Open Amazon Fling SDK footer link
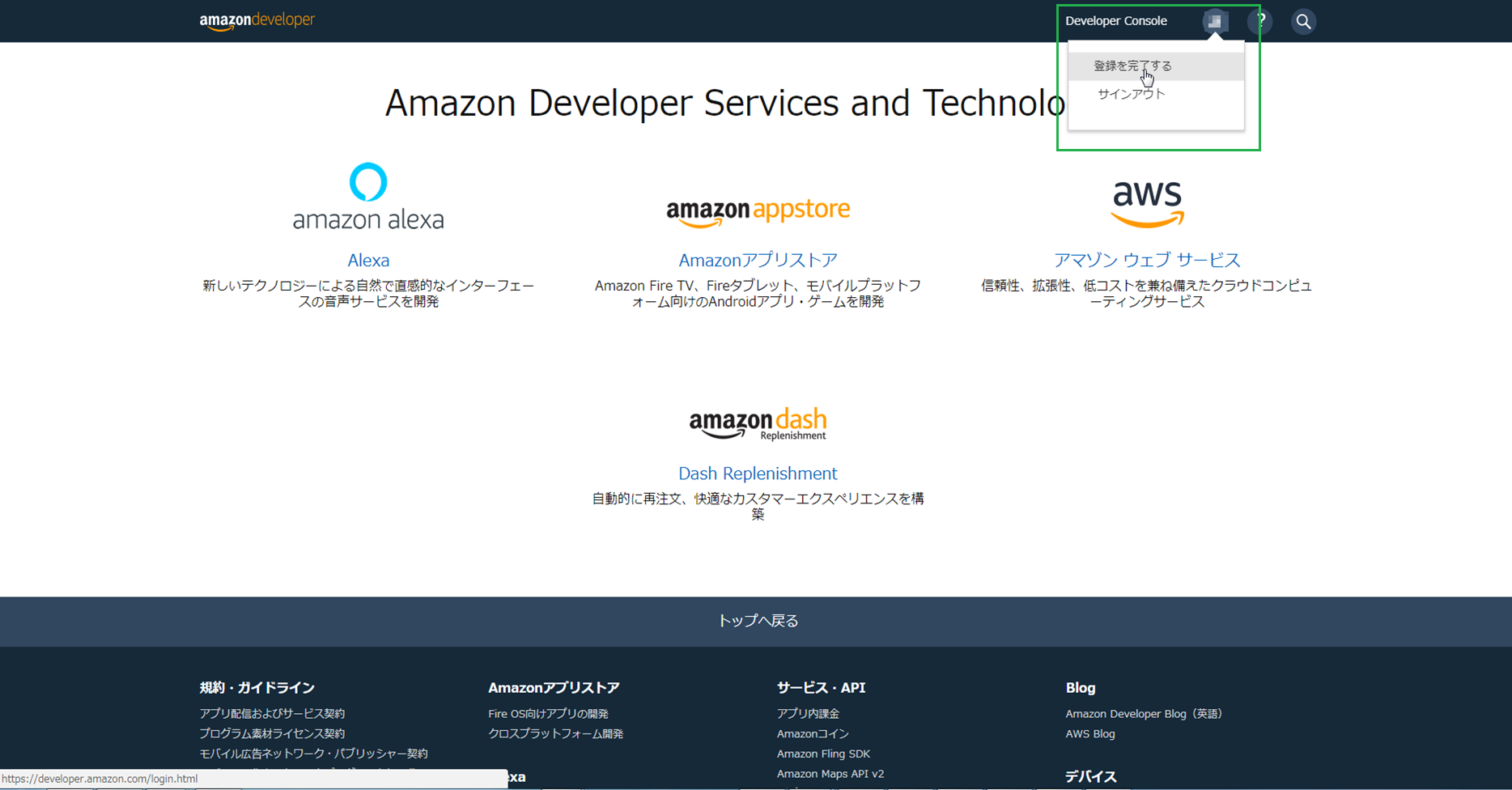The height and width of the screenshot is (790, 1512). click(823, 754)
